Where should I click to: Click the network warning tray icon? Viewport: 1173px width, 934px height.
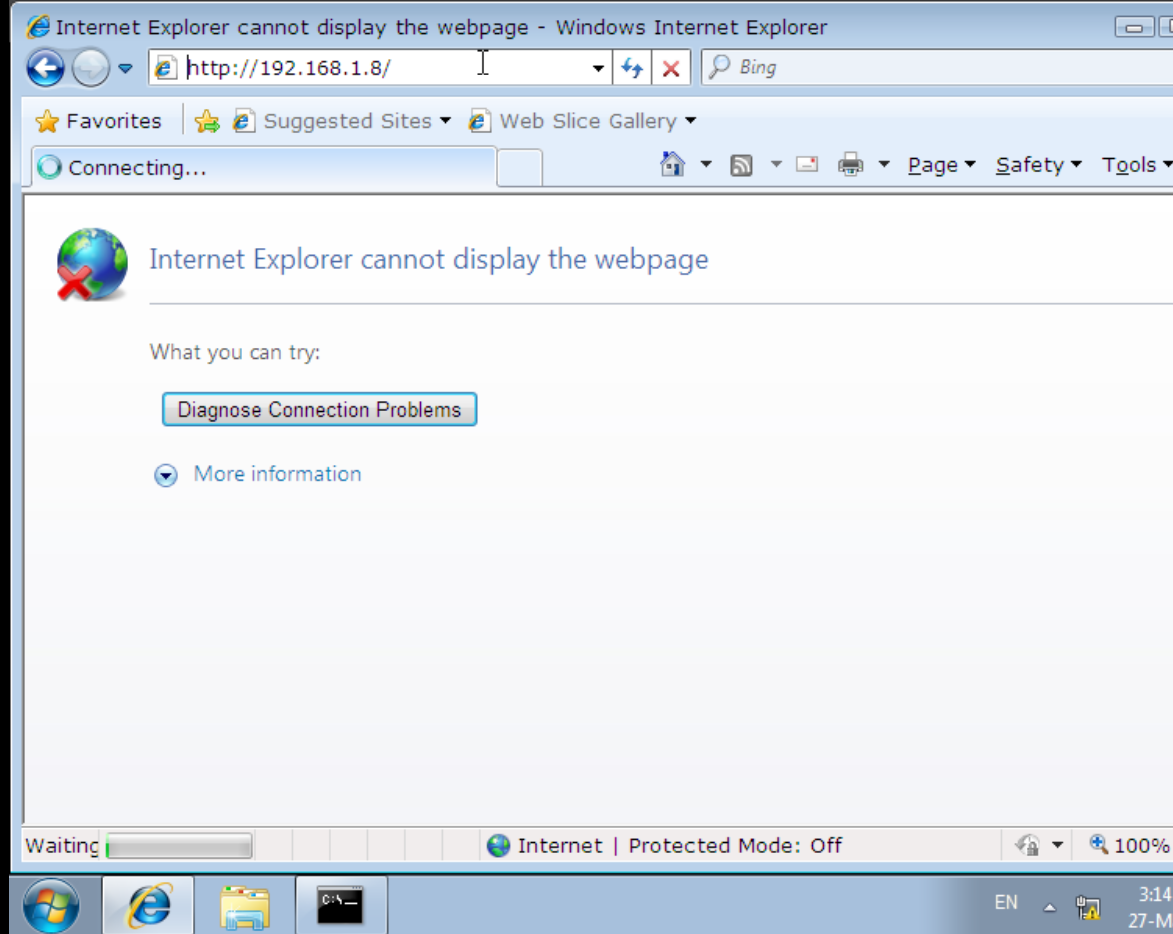(x=1088, y=908)
